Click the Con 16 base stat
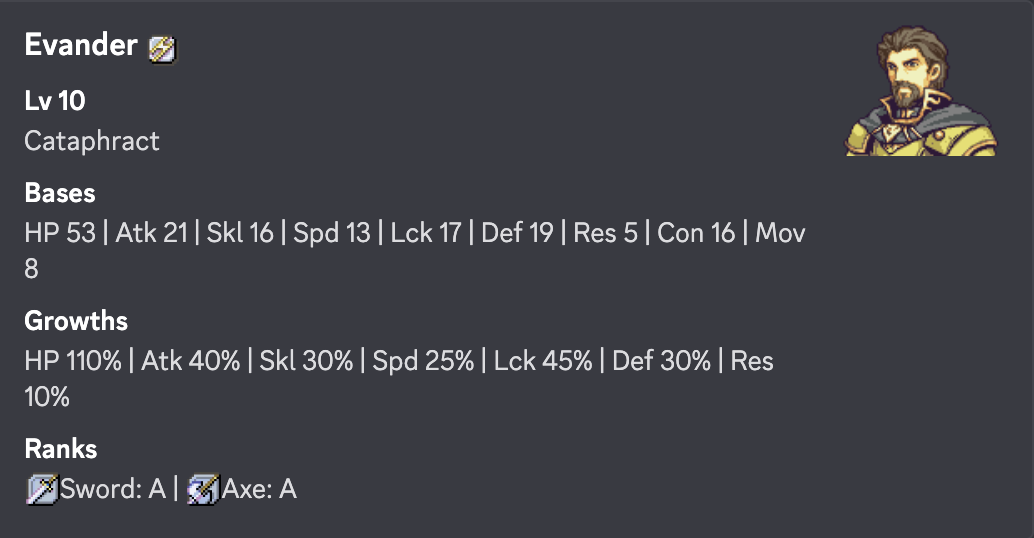The width and height of the screenshot is (1034, 538). point(696,233)
